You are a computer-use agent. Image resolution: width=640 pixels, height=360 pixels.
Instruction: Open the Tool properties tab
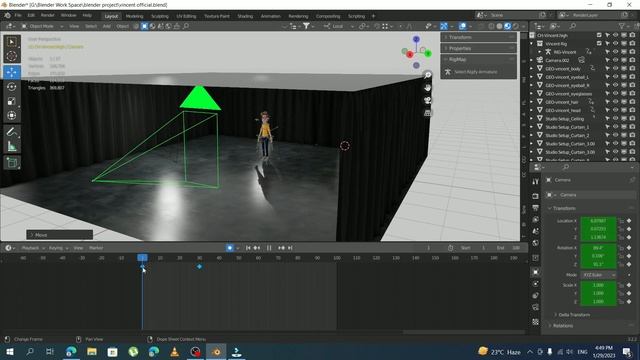(536, 181)
